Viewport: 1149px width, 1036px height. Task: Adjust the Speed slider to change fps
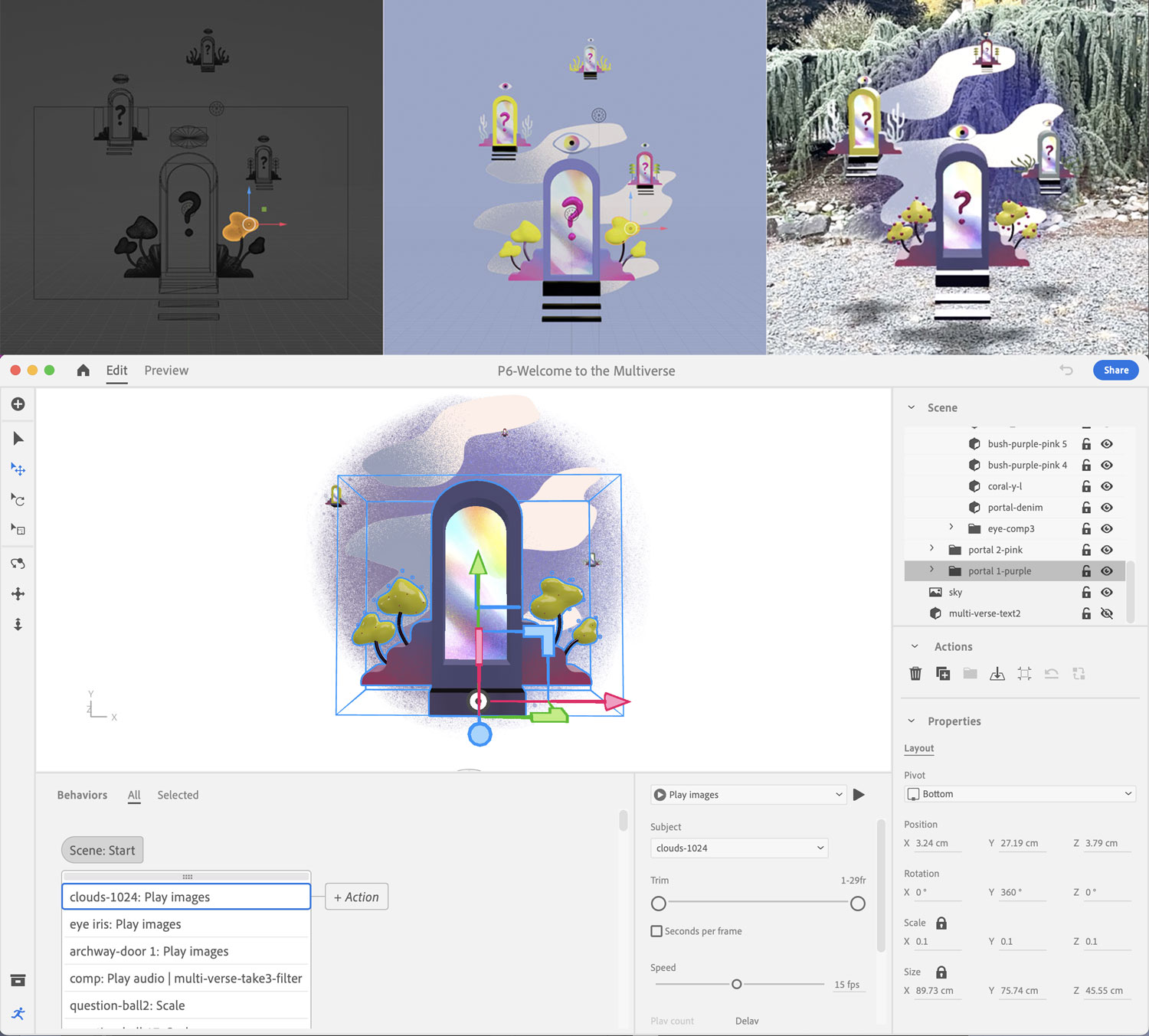(737, 984)
